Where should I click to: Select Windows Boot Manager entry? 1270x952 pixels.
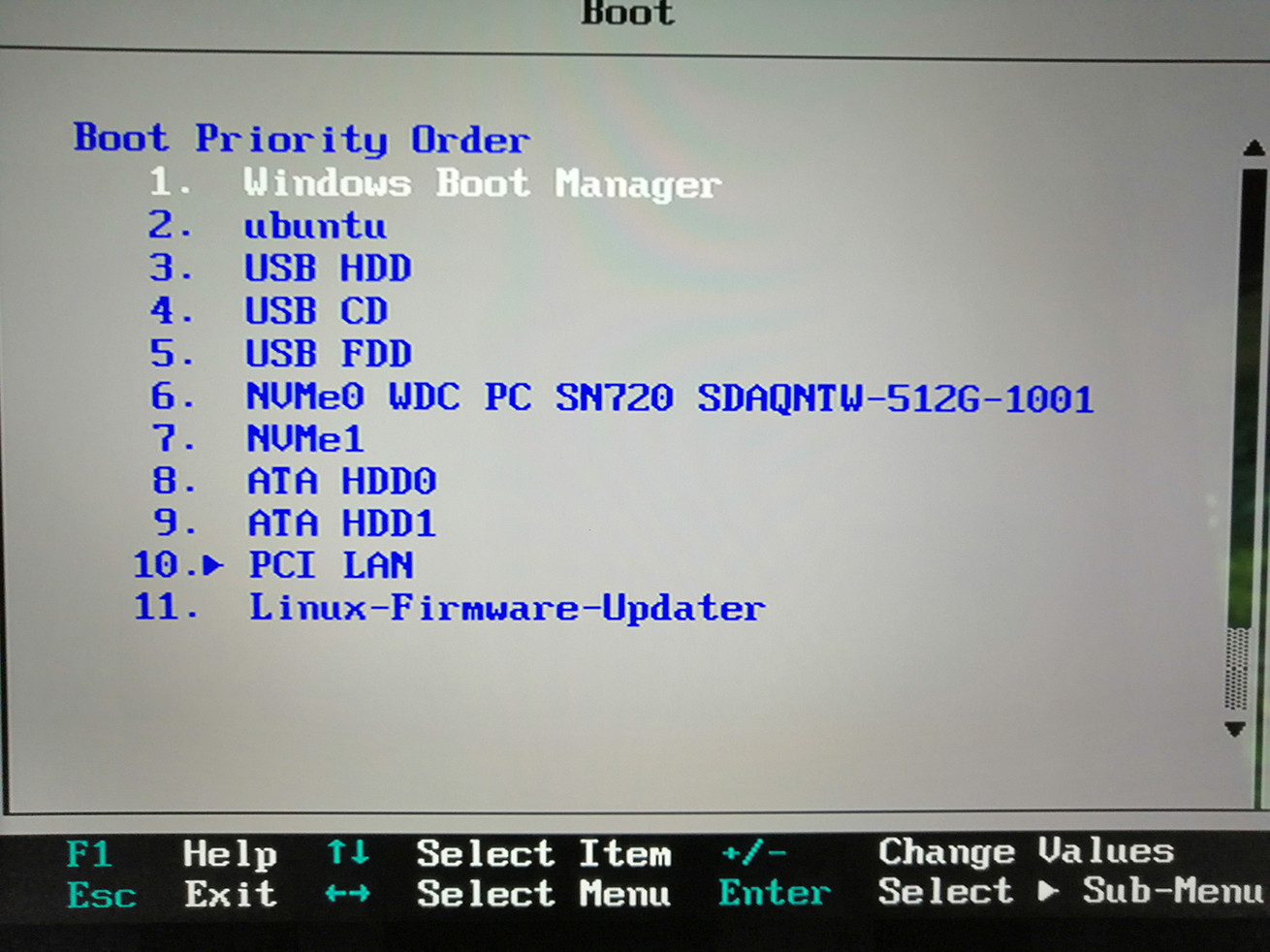tap(482, 183)
